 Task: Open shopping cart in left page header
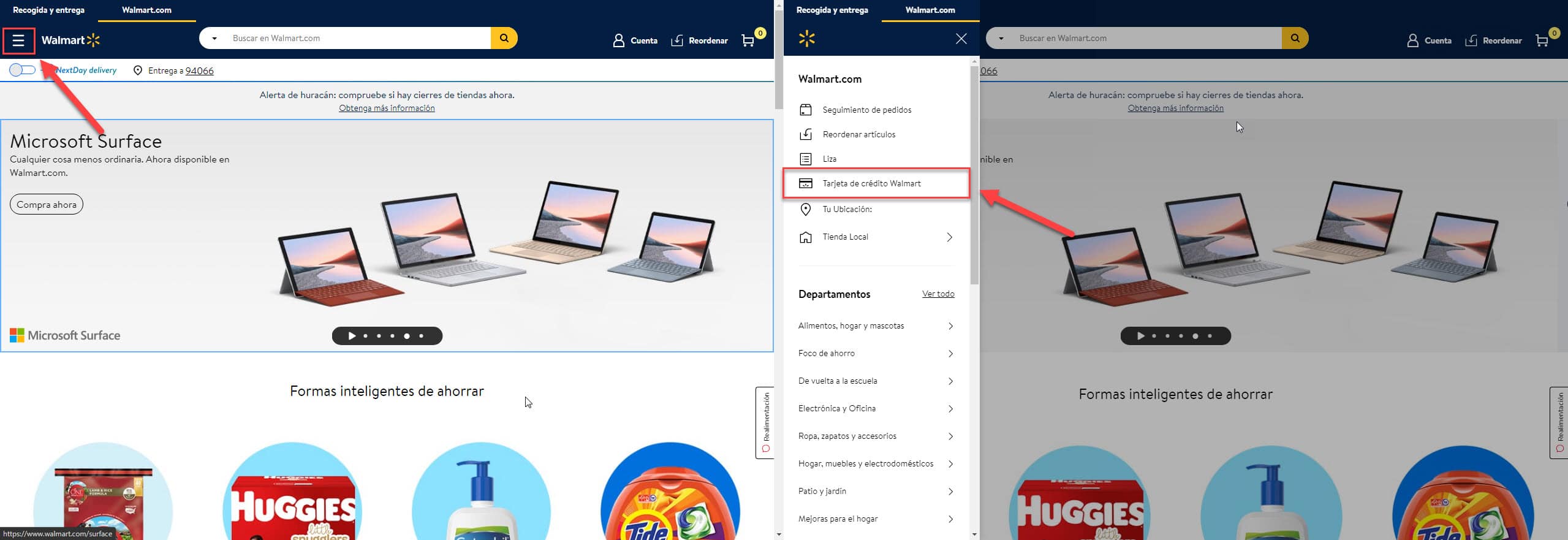coord(752,38)
